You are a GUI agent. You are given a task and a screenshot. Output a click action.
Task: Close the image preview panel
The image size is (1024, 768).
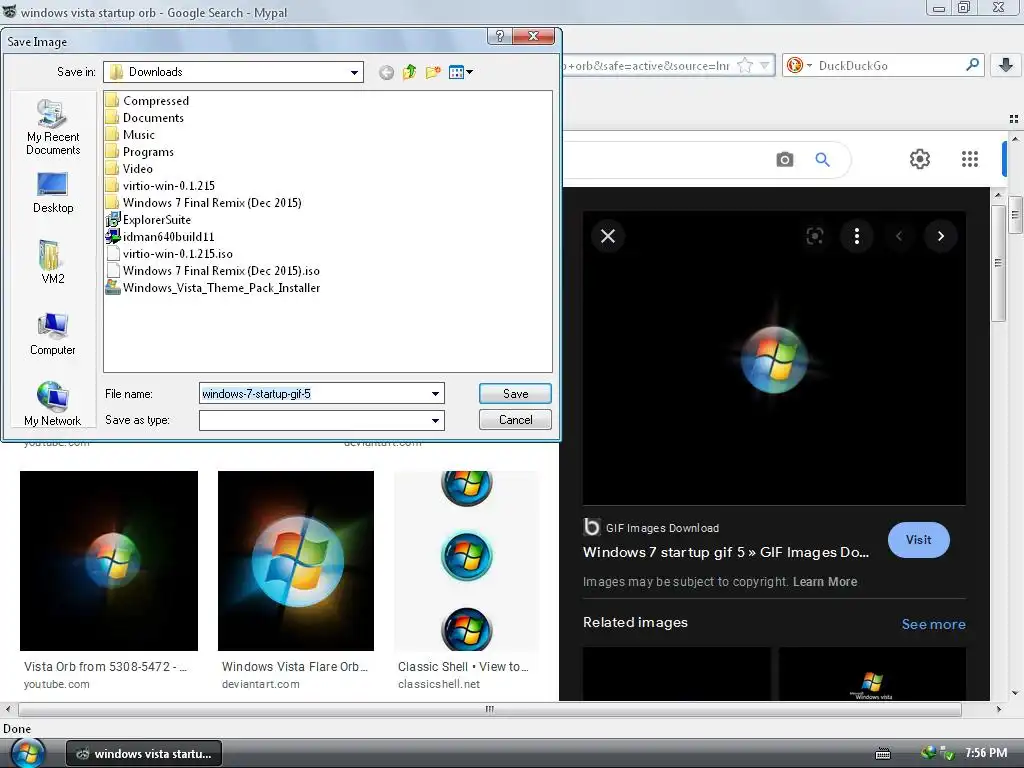click(608, 236)
